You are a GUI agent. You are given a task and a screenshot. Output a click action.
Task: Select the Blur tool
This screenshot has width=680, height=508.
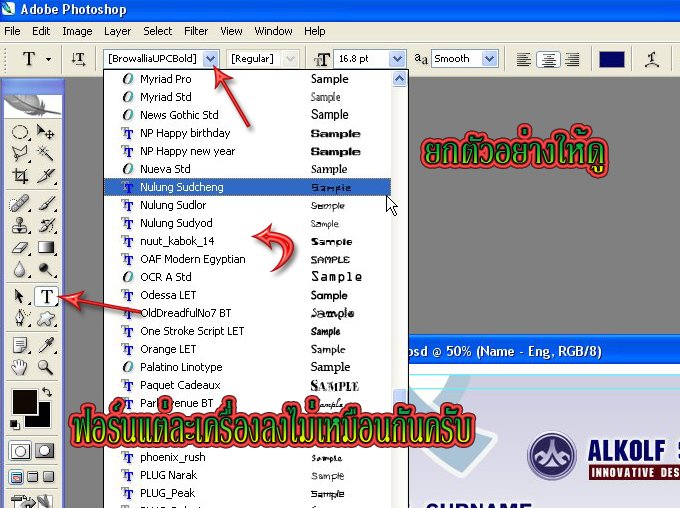(20, 270)
